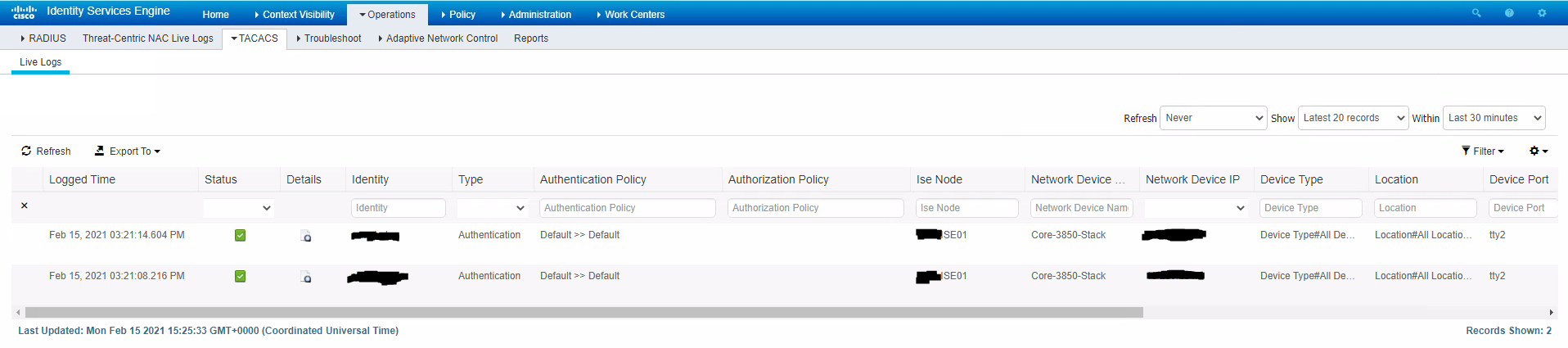Click the Location filter field
Viewport: 1568px width, 348px height.
pyautogui.click(x=1426, y=208)
